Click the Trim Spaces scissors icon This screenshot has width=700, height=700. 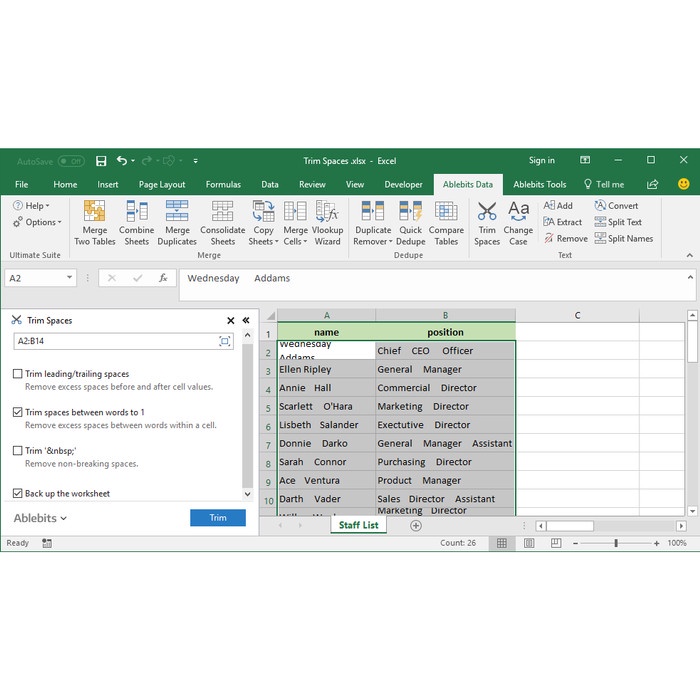click(487, 212)
